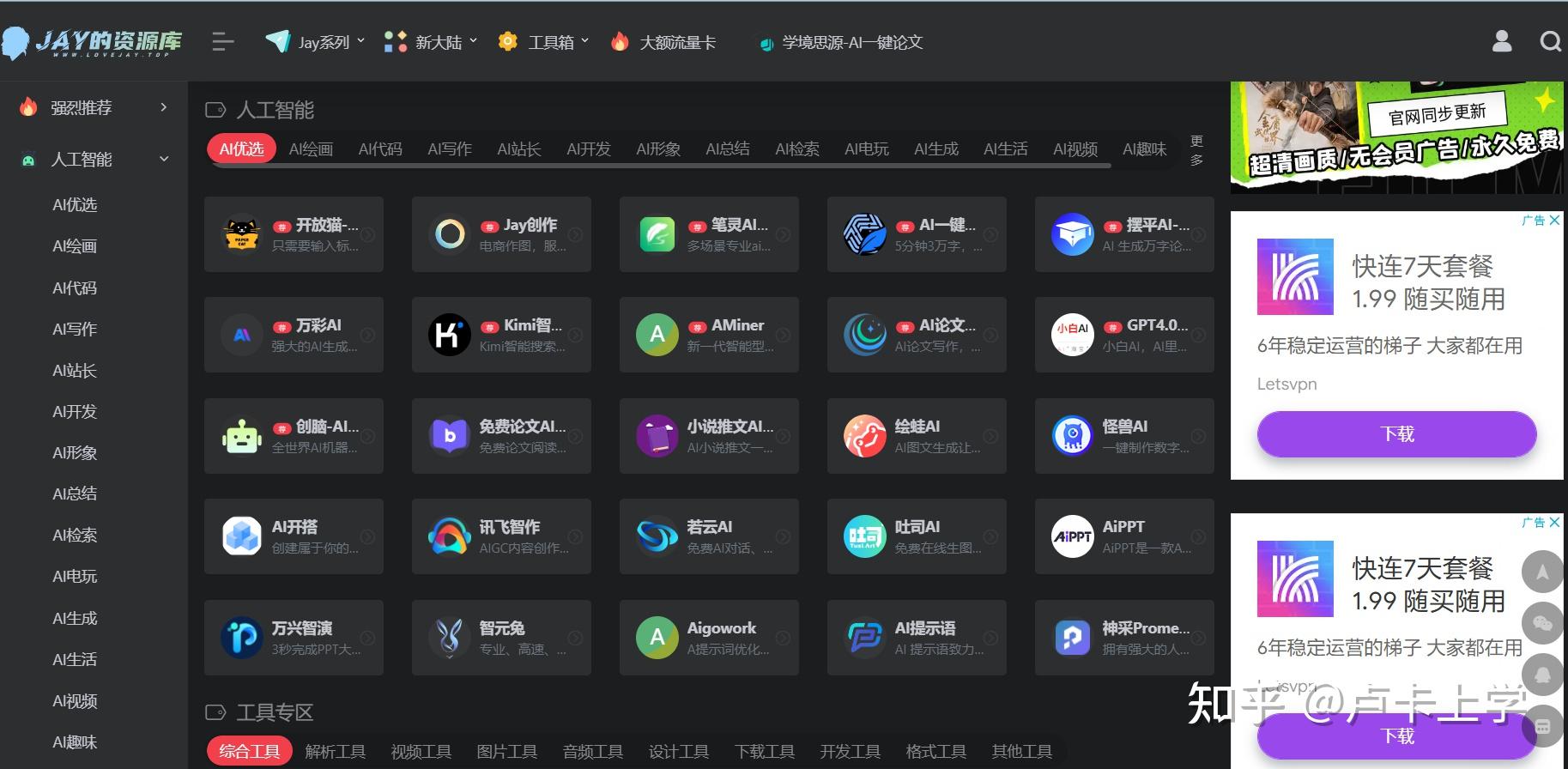The height and width of the screenshot is (769, 1568).
Task: Click the JAY的资源库 site logo
Action: (92, 42)
